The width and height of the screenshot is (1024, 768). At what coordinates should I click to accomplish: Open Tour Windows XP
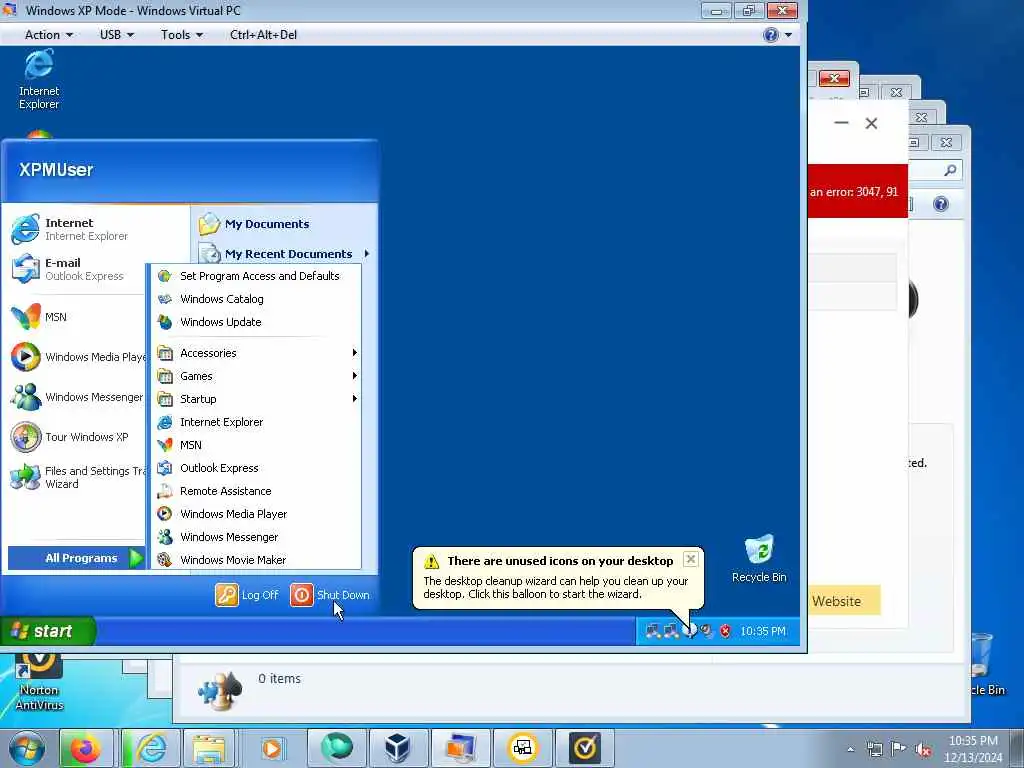(x=70, y=437)
